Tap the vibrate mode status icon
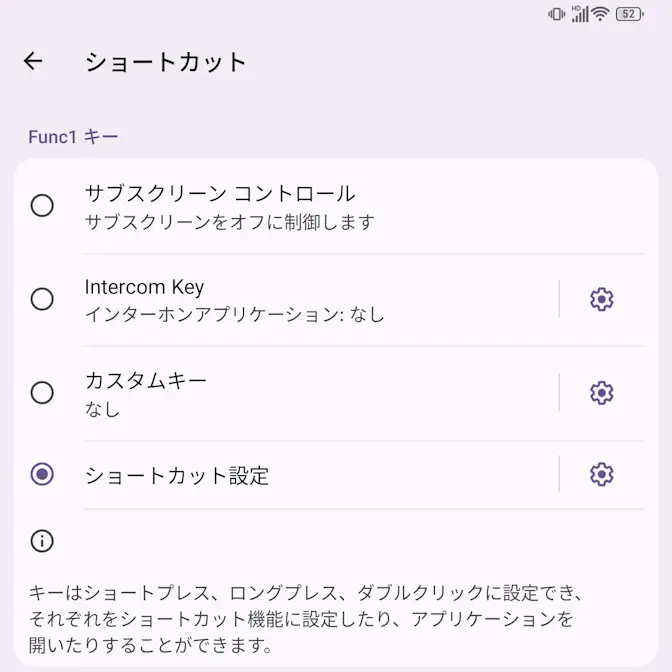 coord(556,14)
